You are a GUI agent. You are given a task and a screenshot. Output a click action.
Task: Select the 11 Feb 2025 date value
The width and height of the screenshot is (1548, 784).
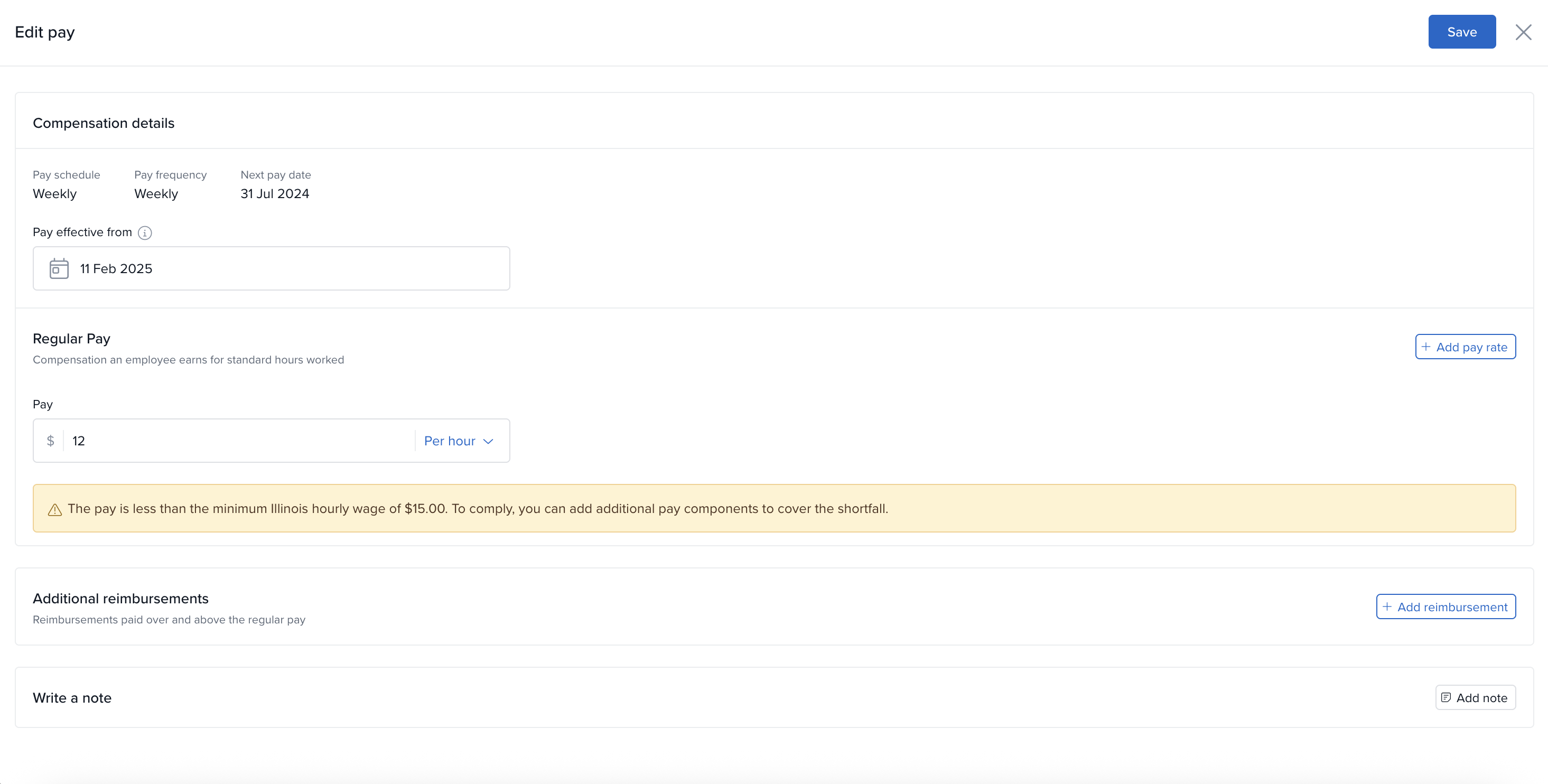click(x=117, y=268)
